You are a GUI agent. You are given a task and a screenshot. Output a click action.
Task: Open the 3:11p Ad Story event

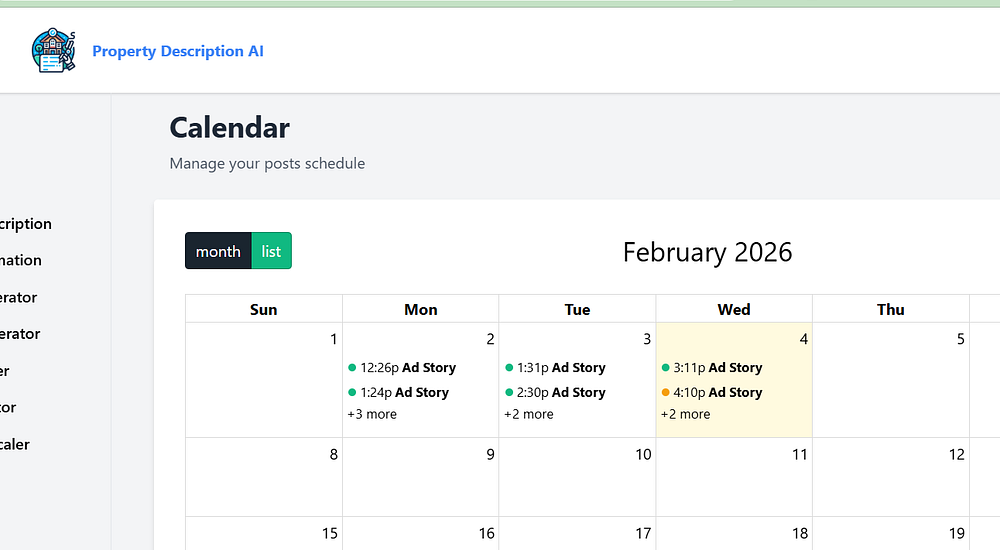718,368
